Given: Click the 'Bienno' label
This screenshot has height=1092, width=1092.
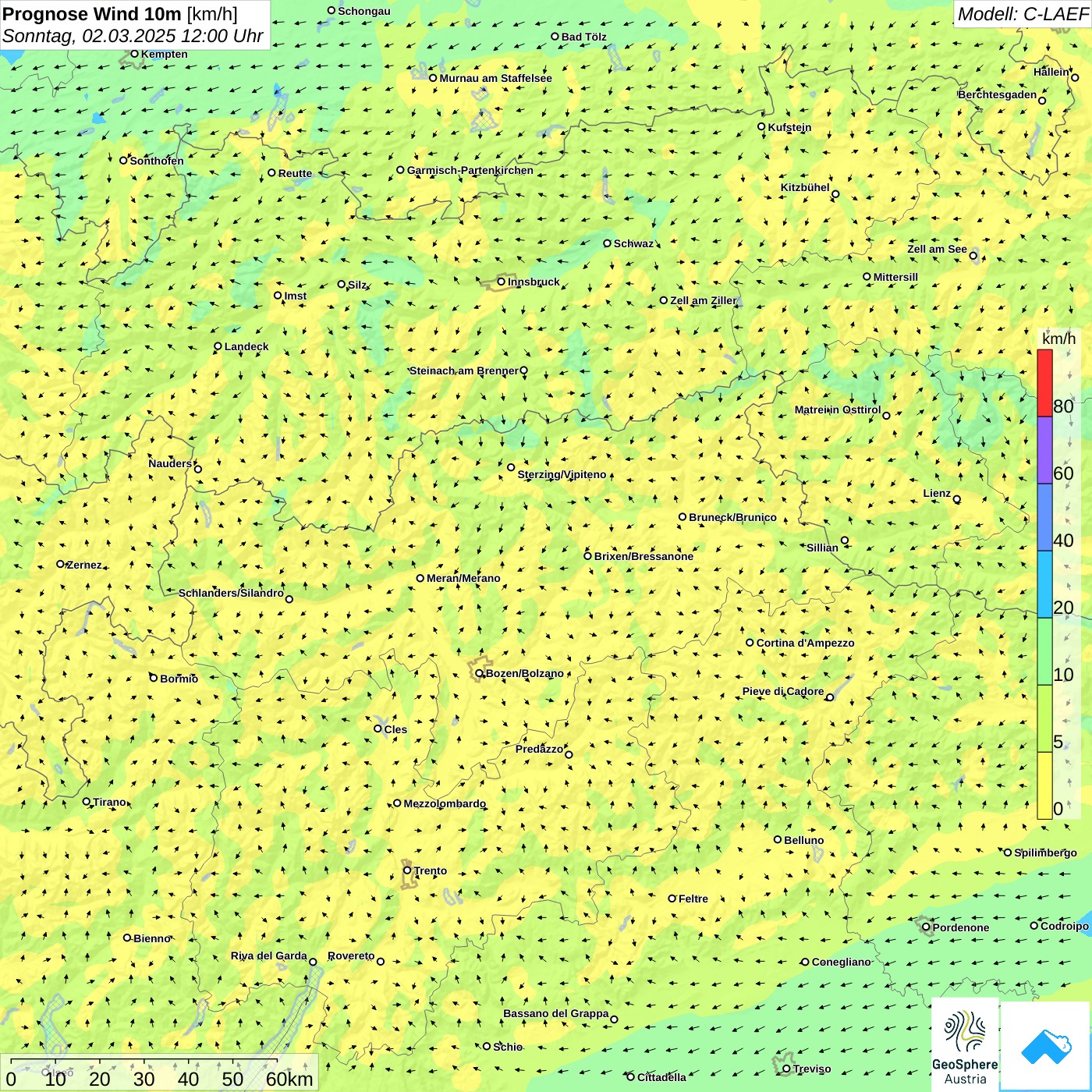Looking at the screenshot, I should [151, 938].
